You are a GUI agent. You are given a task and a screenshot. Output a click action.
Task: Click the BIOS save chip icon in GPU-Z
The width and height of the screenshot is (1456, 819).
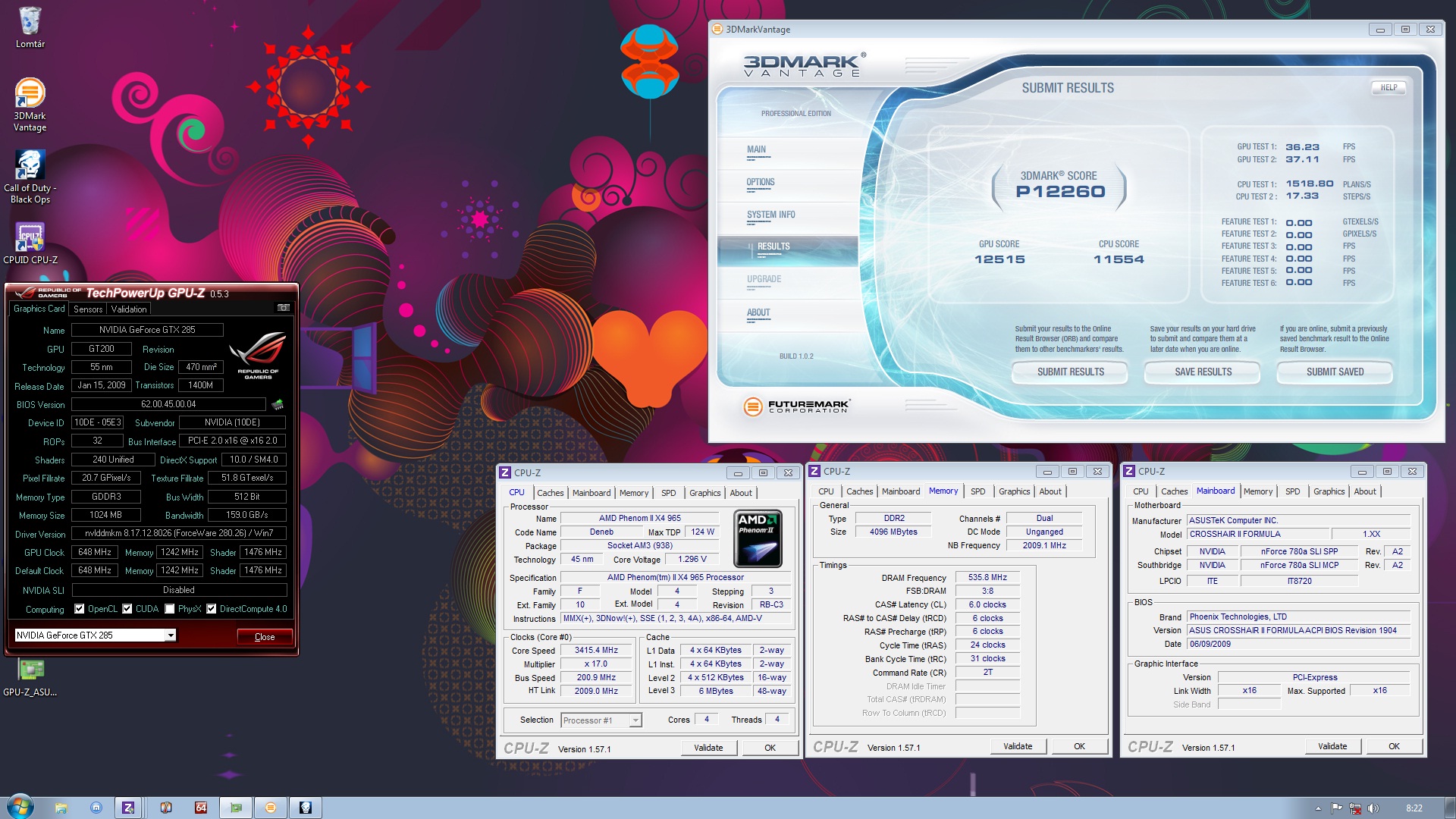(x=278, y=404)
